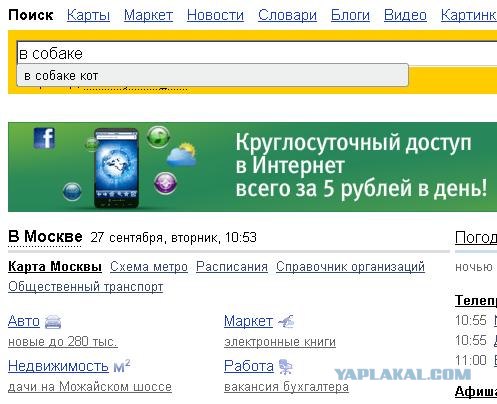Click in the search field containing 'в собаке'
This screenshot has height=404, width=497.
[x=257, y=53]
